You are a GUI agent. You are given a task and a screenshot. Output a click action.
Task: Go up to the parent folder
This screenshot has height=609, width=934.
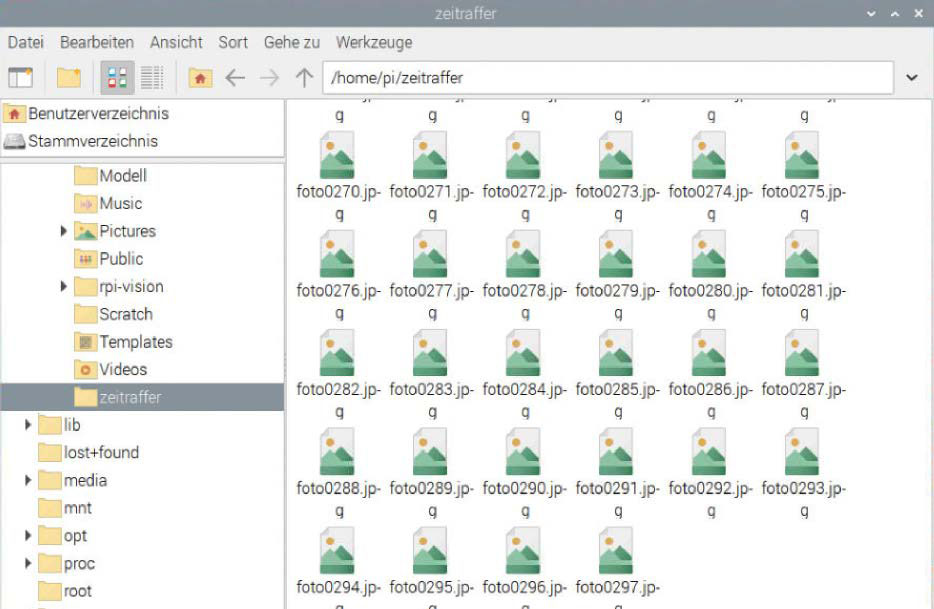tap(304, 78)
